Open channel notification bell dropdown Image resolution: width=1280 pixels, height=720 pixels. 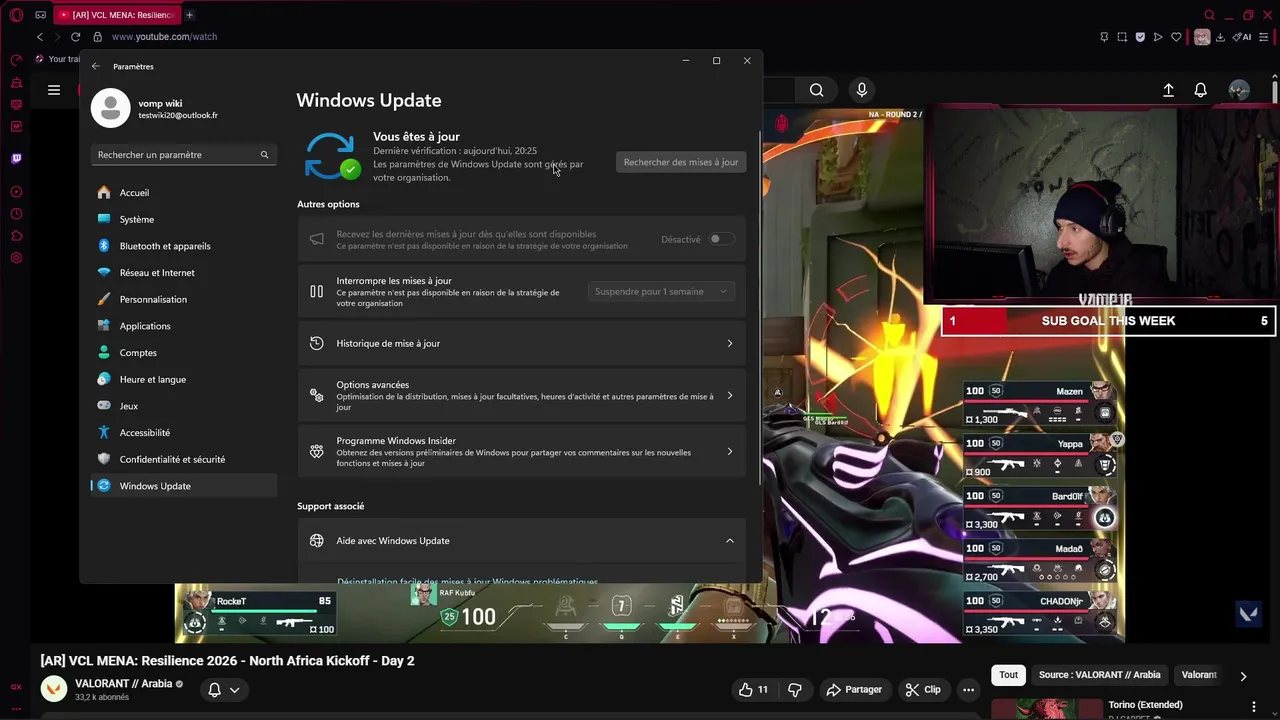pos(224,689)
